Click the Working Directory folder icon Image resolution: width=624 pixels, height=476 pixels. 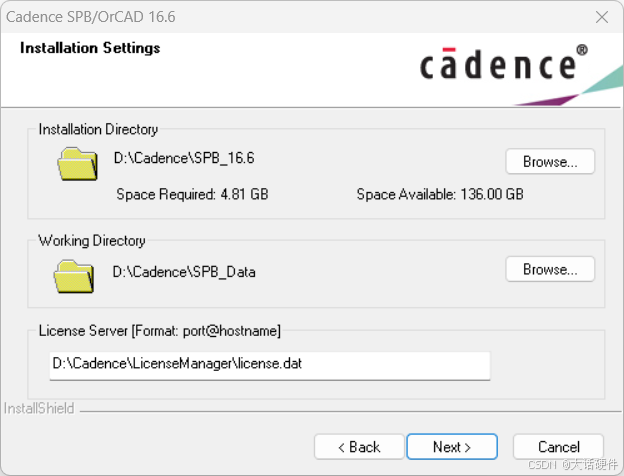[x=74, y=277]
